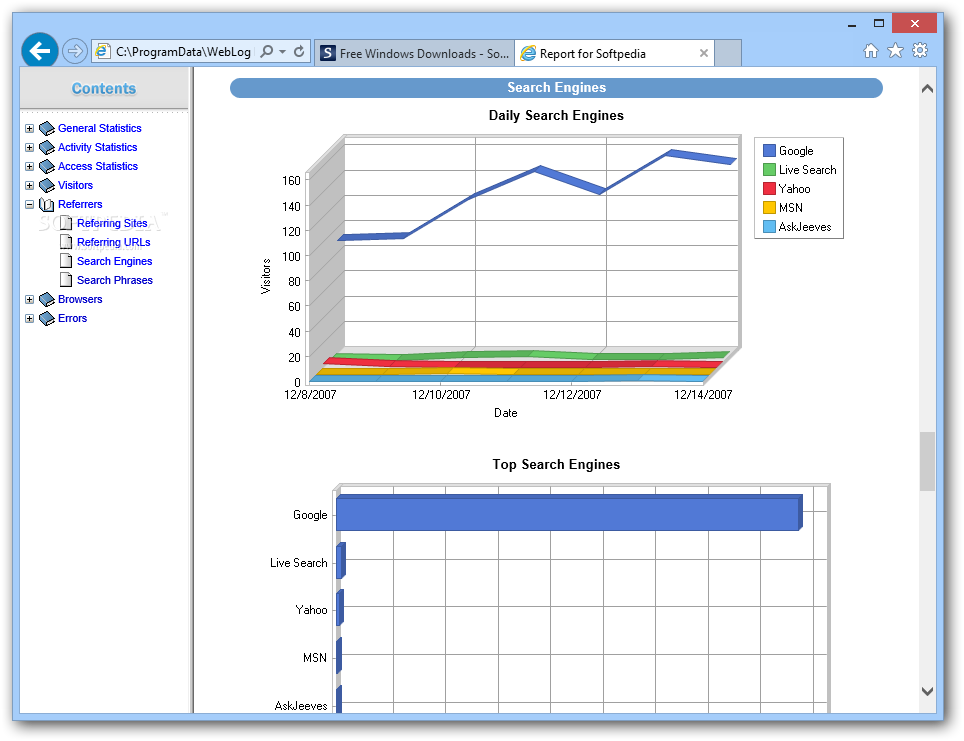The width and height of the screenshot is (964, 741).
Task: Open the Activity Statistics link
Action: coord(98,147)
